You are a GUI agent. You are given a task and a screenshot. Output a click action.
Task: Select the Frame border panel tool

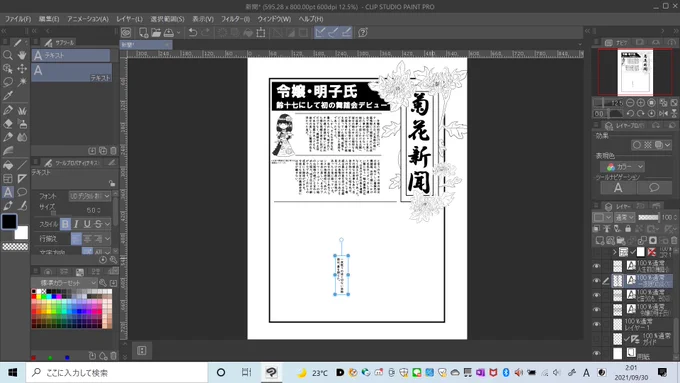click(7, 179)
